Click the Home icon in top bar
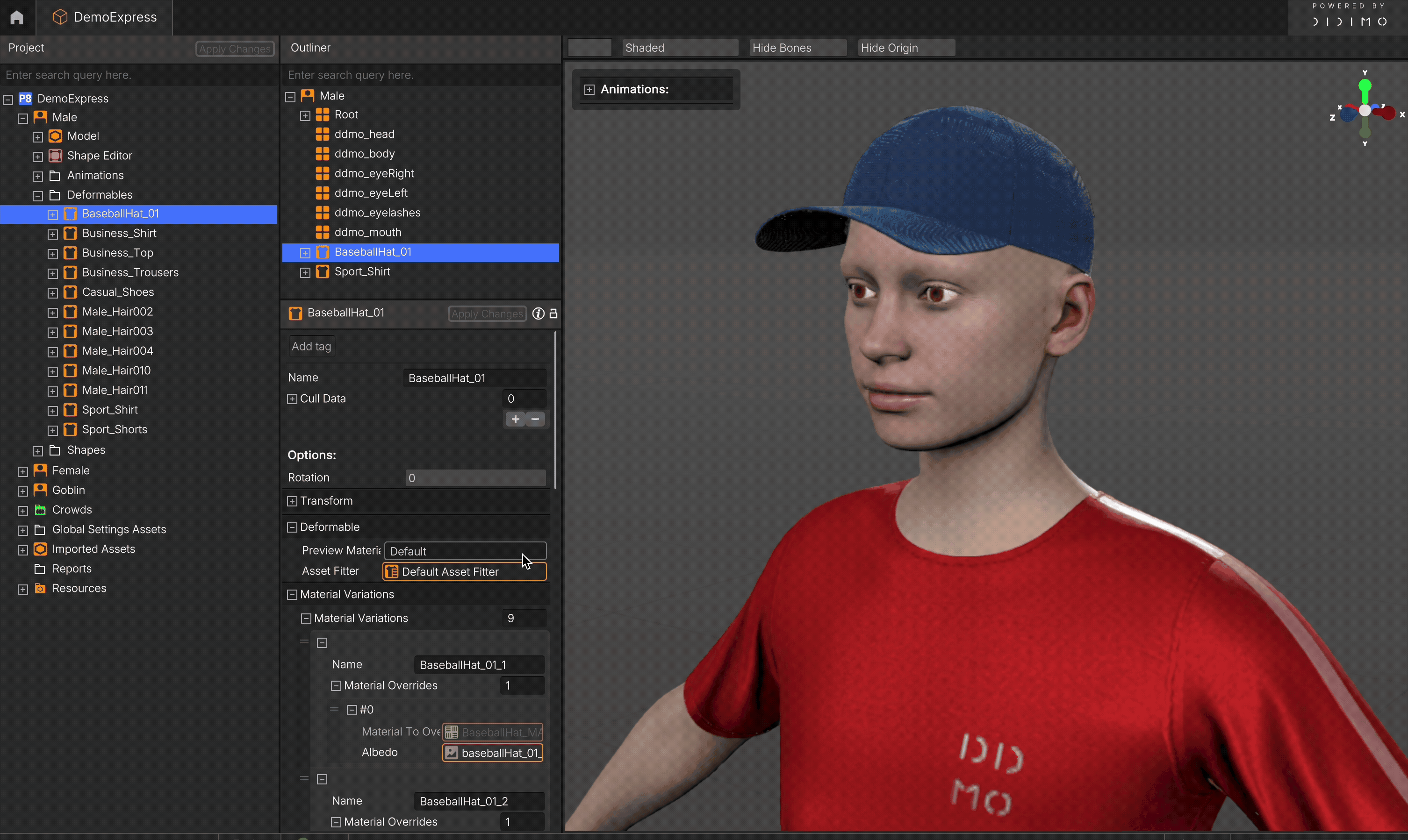The width and height of the screenshot is (1408, 840). tap(17, 18)
